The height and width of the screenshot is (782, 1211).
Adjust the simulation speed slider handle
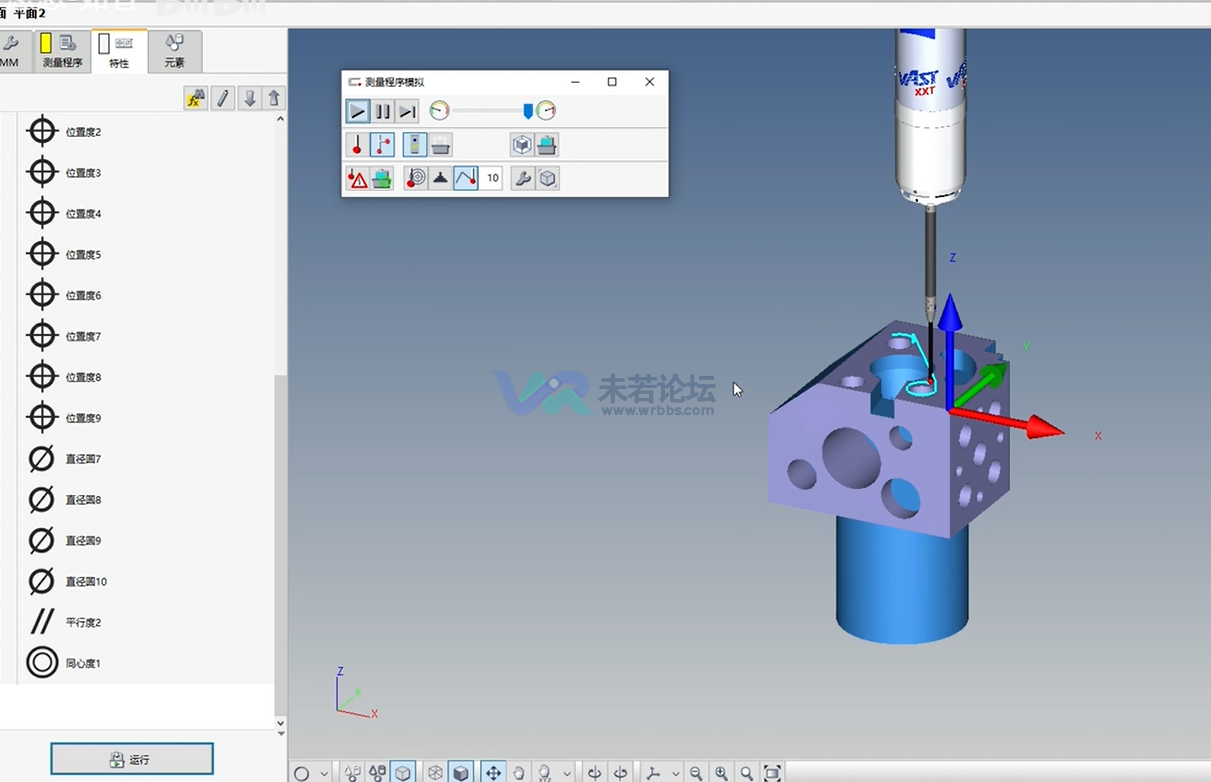[528, 111]
